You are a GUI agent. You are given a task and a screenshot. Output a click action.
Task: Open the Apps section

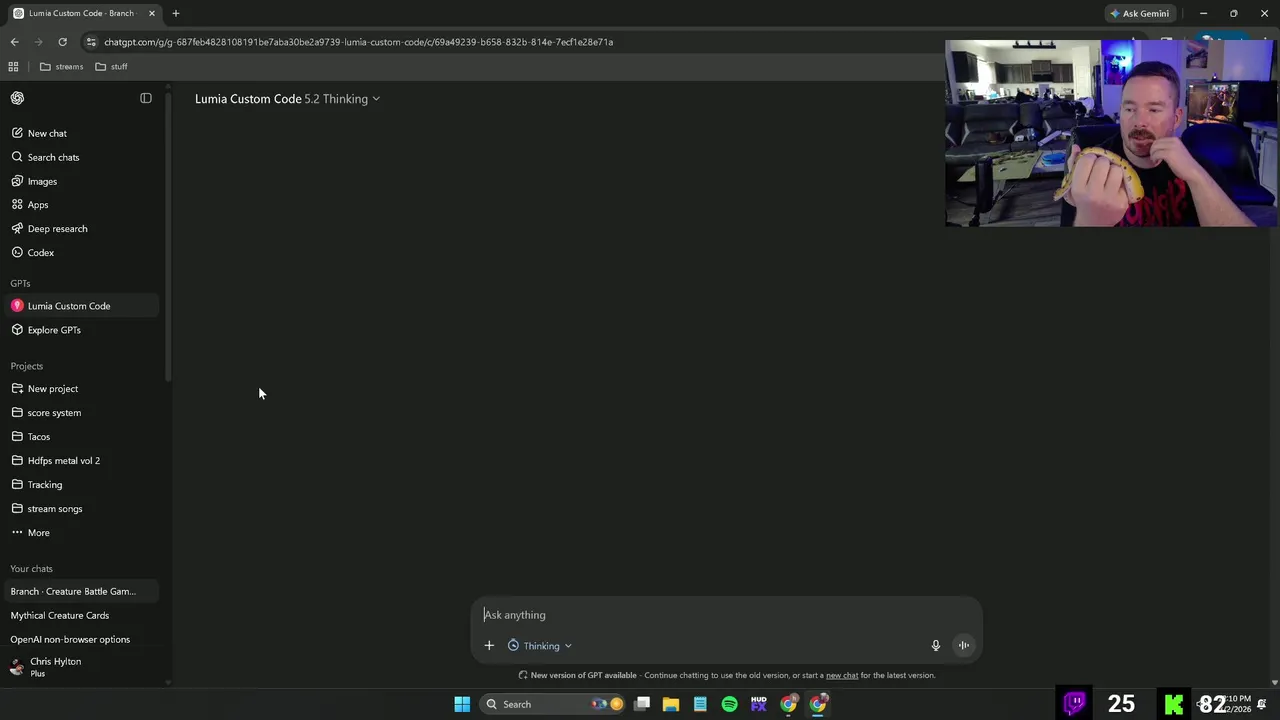[x=80, y=205]
